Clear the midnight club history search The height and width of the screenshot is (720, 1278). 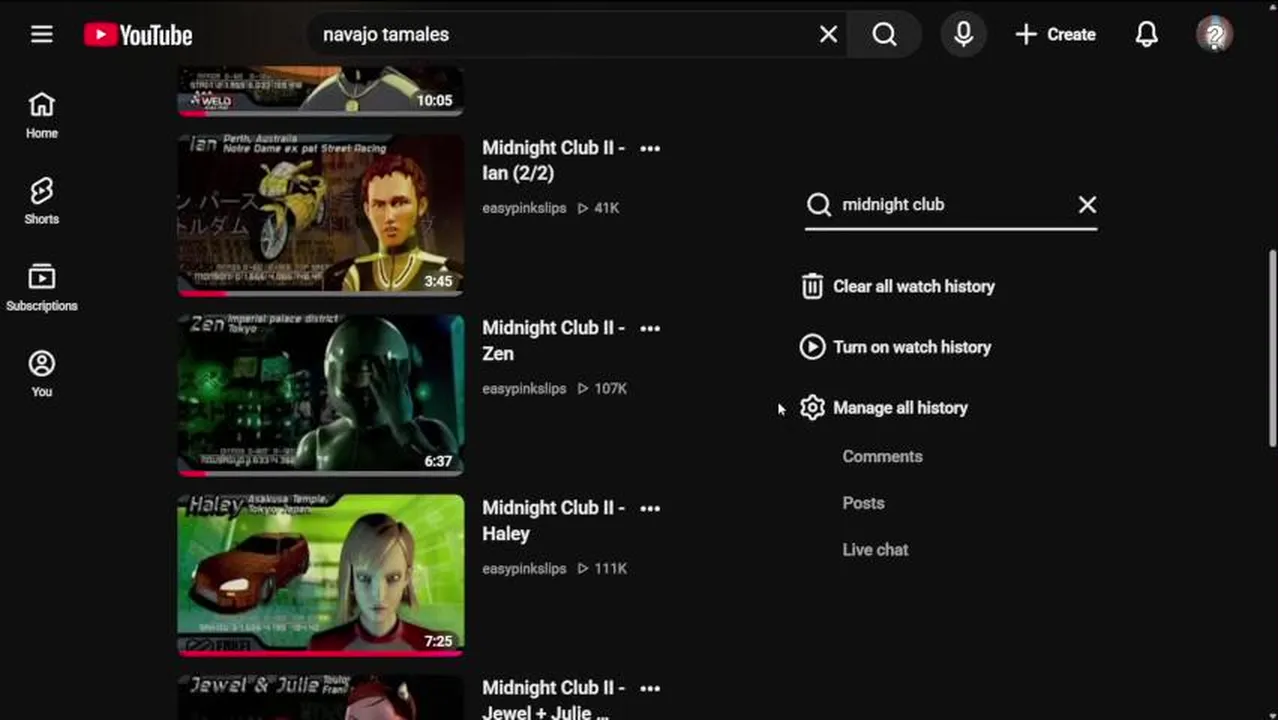(1087, 204)
